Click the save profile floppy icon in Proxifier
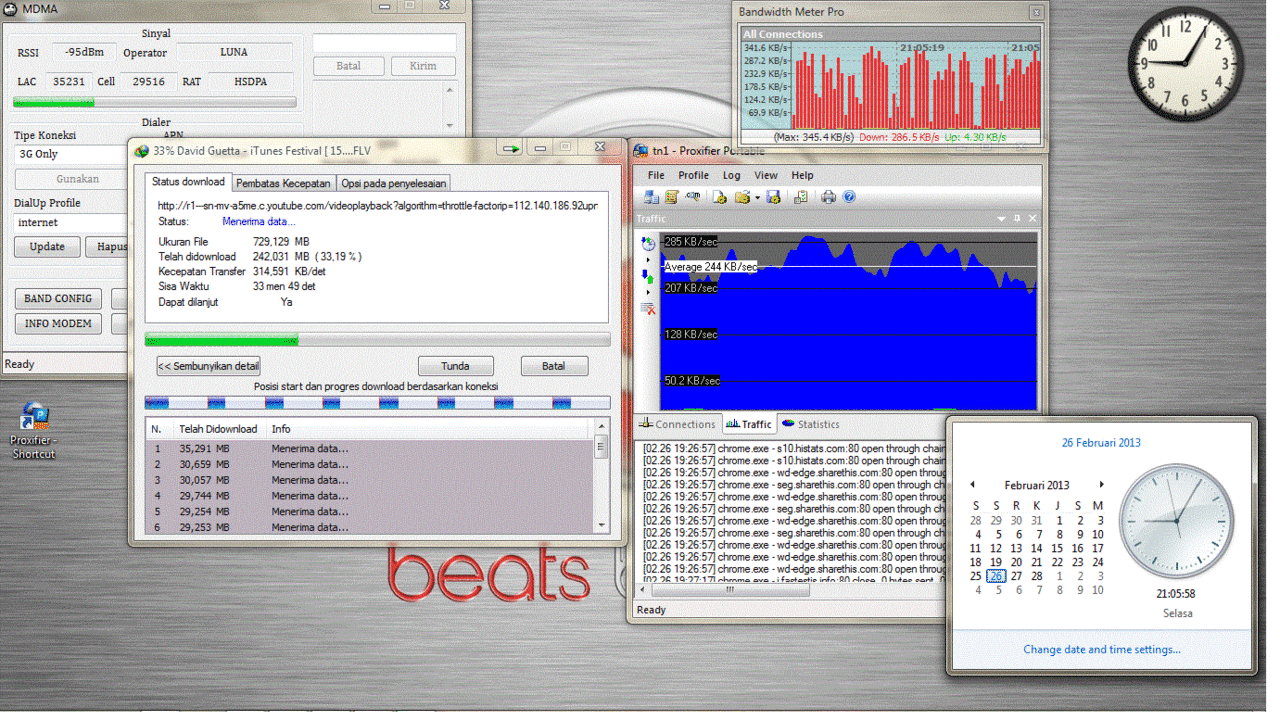Screen dimensions: 1280x720 tap(773, 197)
